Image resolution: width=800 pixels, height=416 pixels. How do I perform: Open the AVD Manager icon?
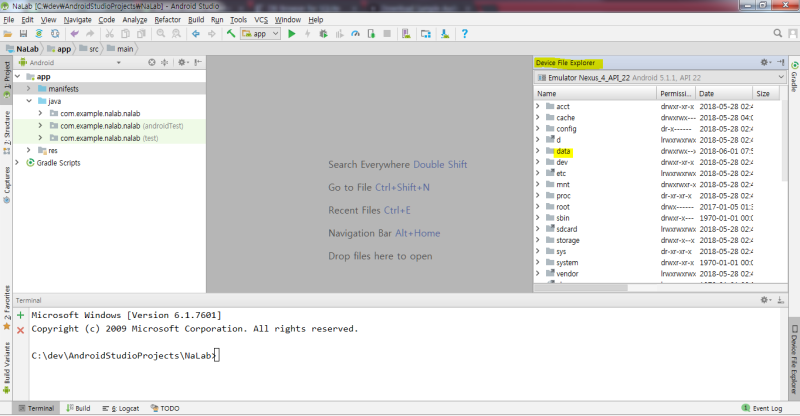pyautogui.click(x=406, y=34)
